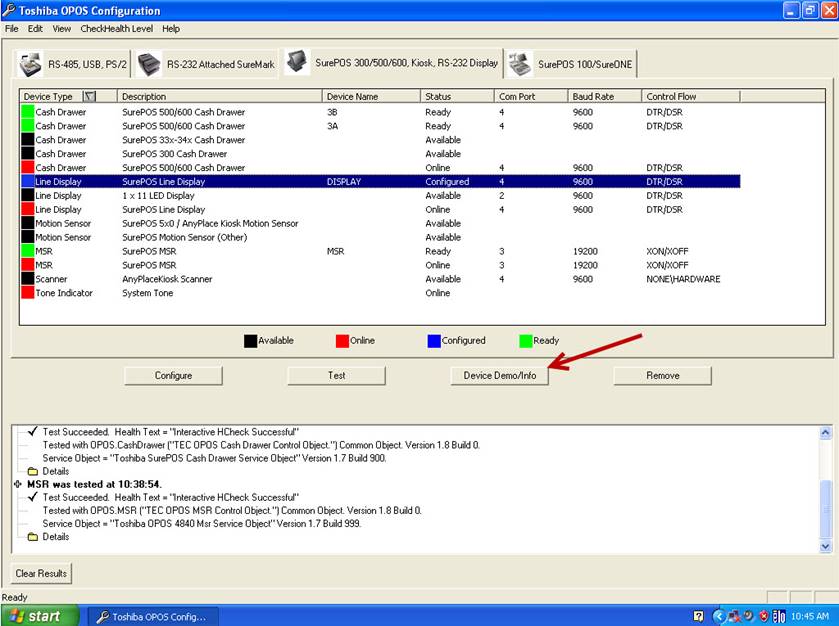Click green status square of the Ready MSR row
This screenshot has height=626, width=839.
coord(27,252)
